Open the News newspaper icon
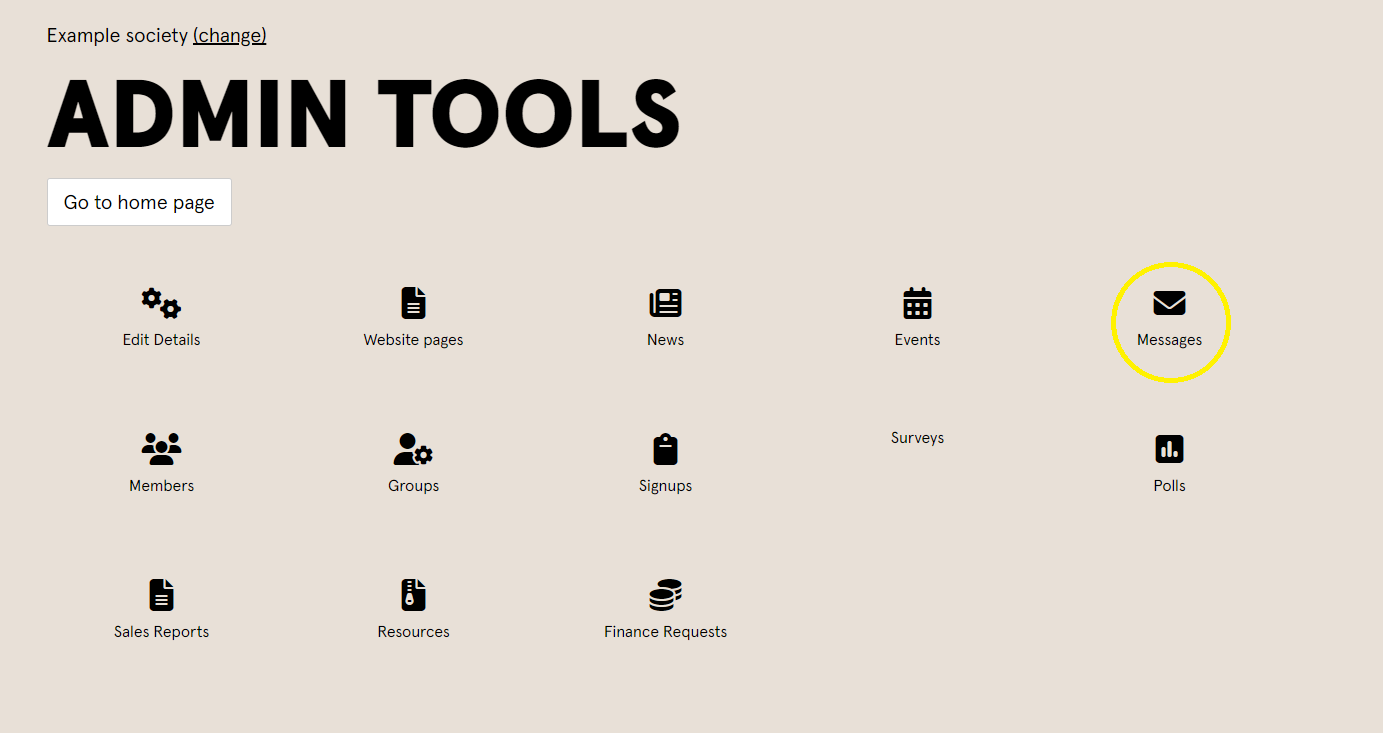The height and width of the screenshot is (733, 1383). pos(665,303)
